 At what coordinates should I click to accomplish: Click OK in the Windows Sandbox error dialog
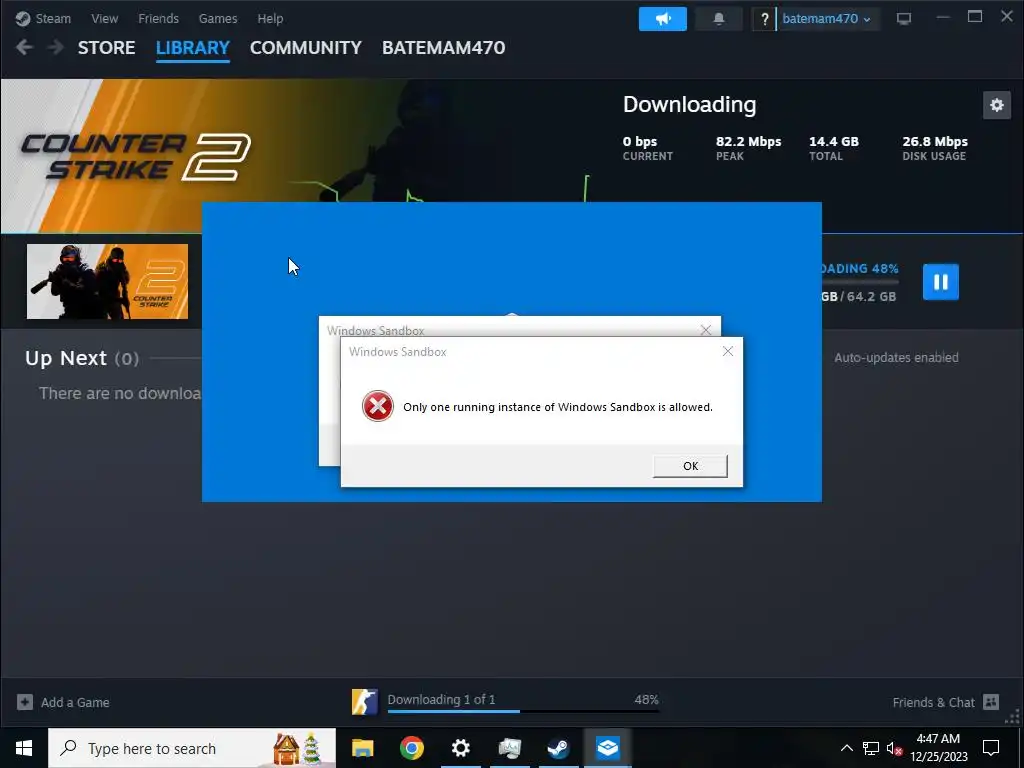click(690, 466)
